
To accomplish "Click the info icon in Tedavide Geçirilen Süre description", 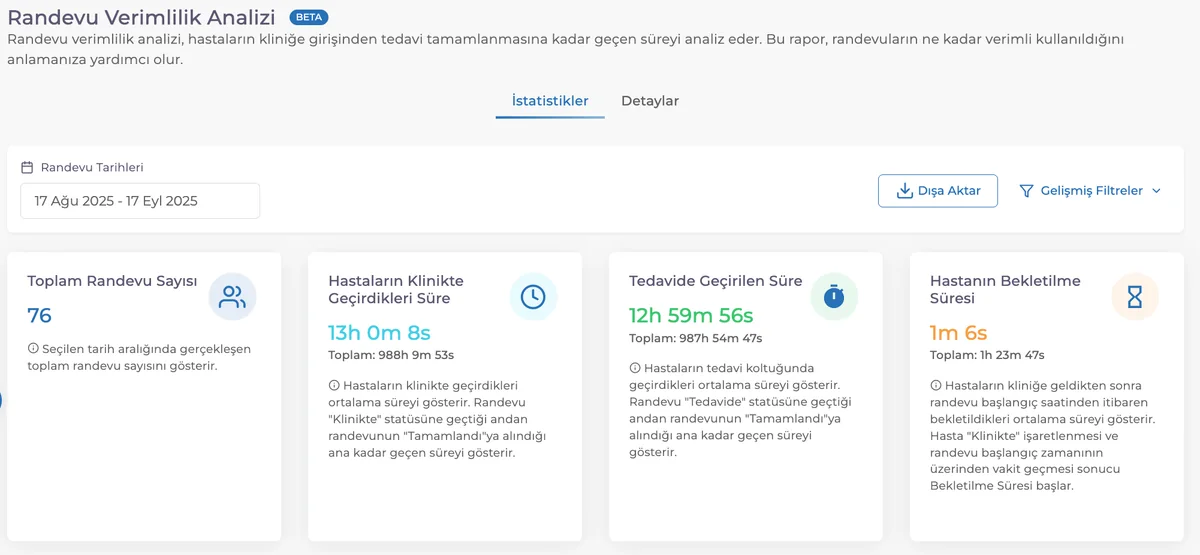I will tap(635, 369).
